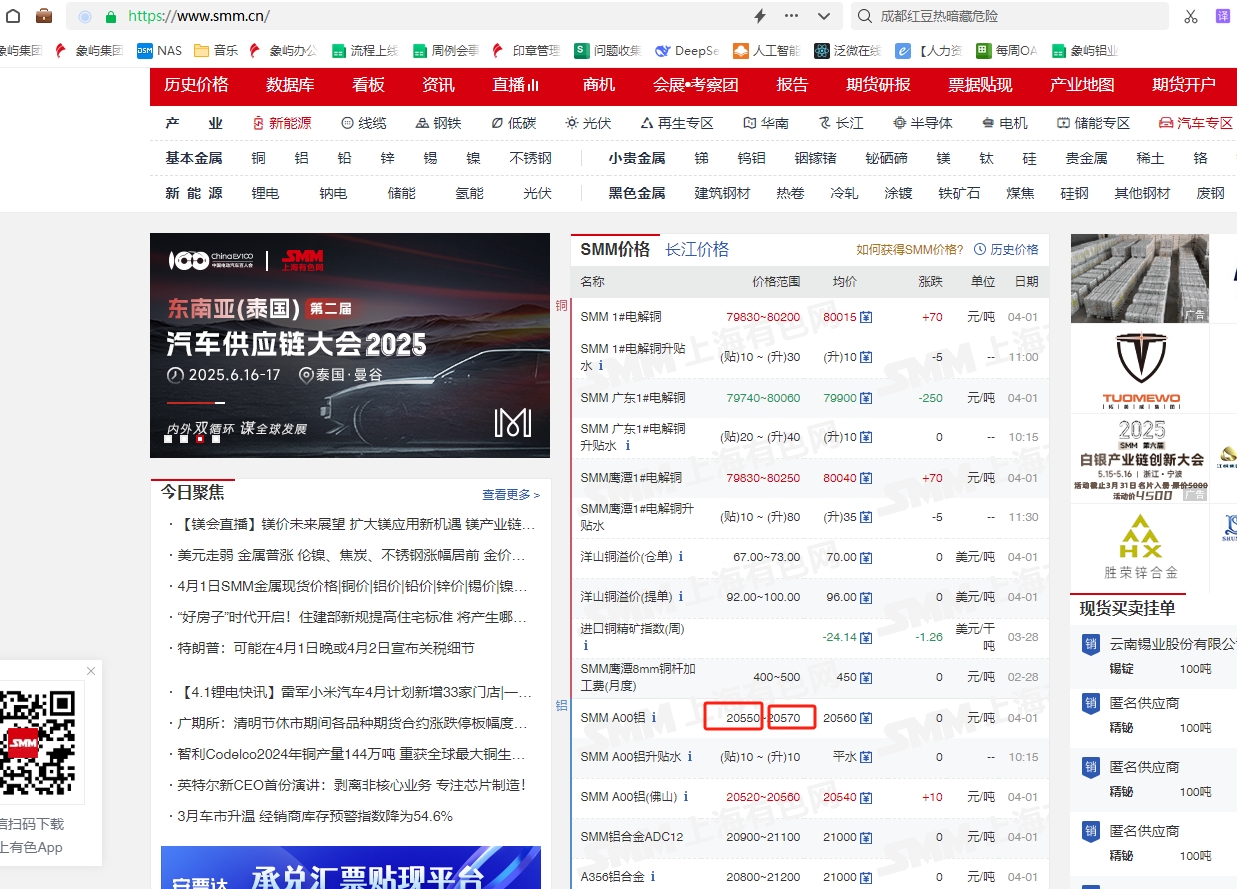Click the 查看更多 link in 今日聚焦

(510, 494)
